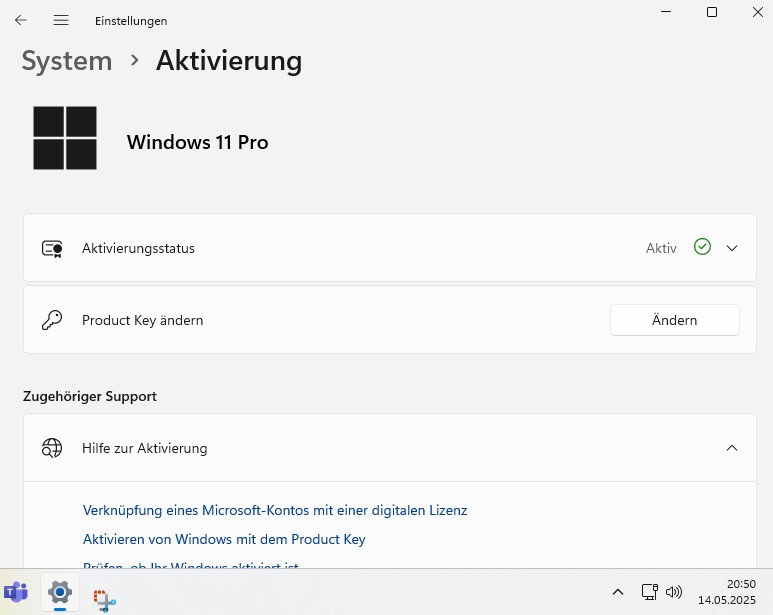Open the hamburger navigation menu
This screenshot has height=615, width=773.
pyautogui.click(x=61, y=20)
